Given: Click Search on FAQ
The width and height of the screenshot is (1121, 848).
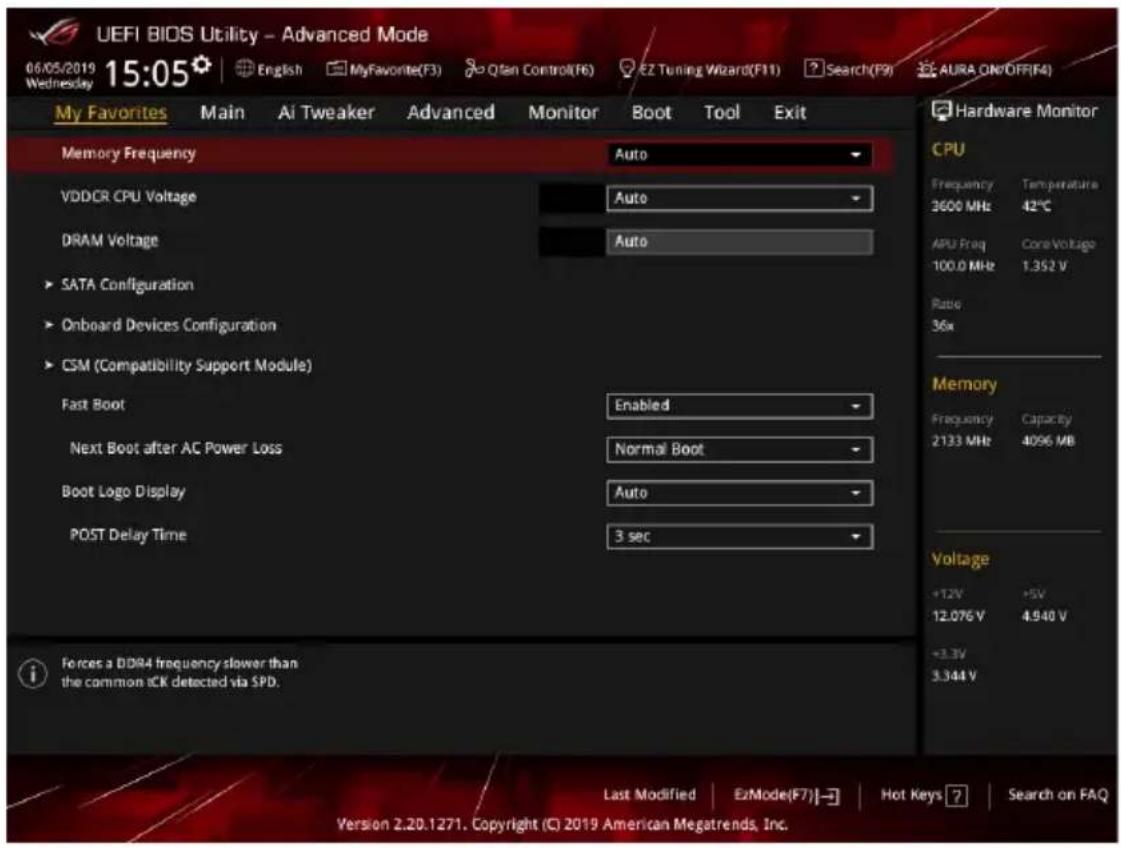Looking at the screenshot, I should click(x=1057, y=794).
